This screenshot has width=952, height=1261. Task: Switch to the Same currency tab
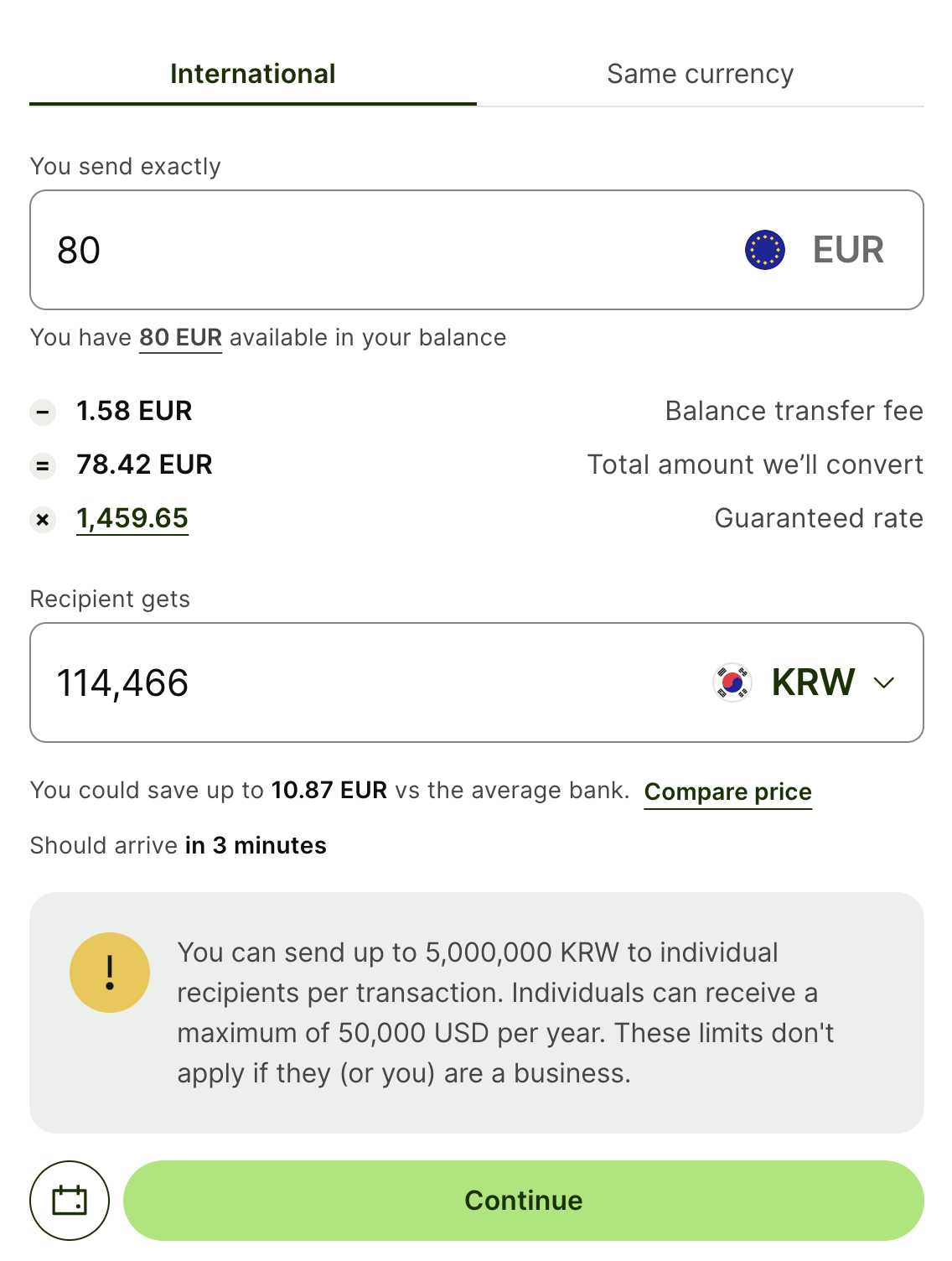pyautogui.click(x=700, y=74)
